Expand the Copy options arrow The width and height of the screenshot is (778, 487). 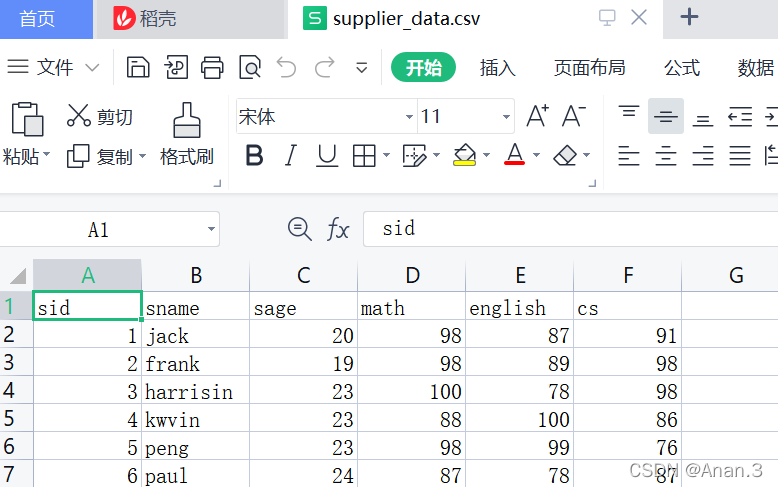(142, 156)
